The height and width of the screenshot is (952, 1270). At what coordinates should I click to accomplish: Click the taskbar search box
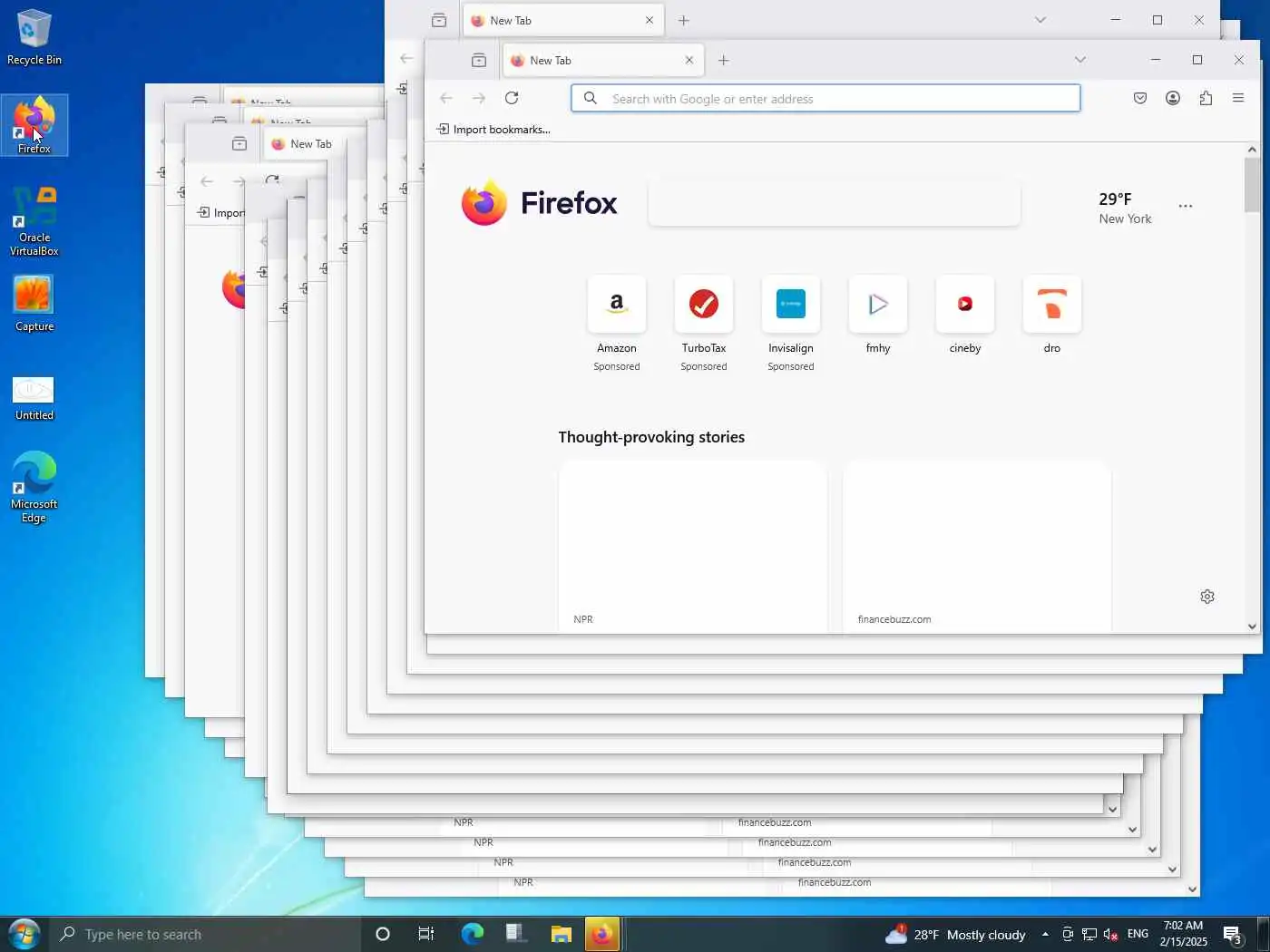click(205, 934)
